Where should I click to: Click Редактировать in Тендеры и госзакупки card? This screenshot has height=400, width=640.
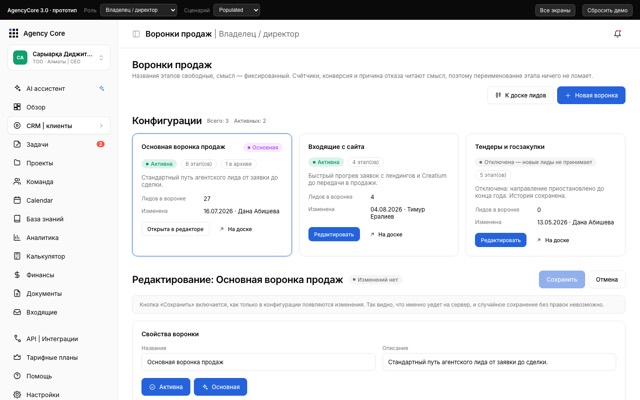coord(500,240)
